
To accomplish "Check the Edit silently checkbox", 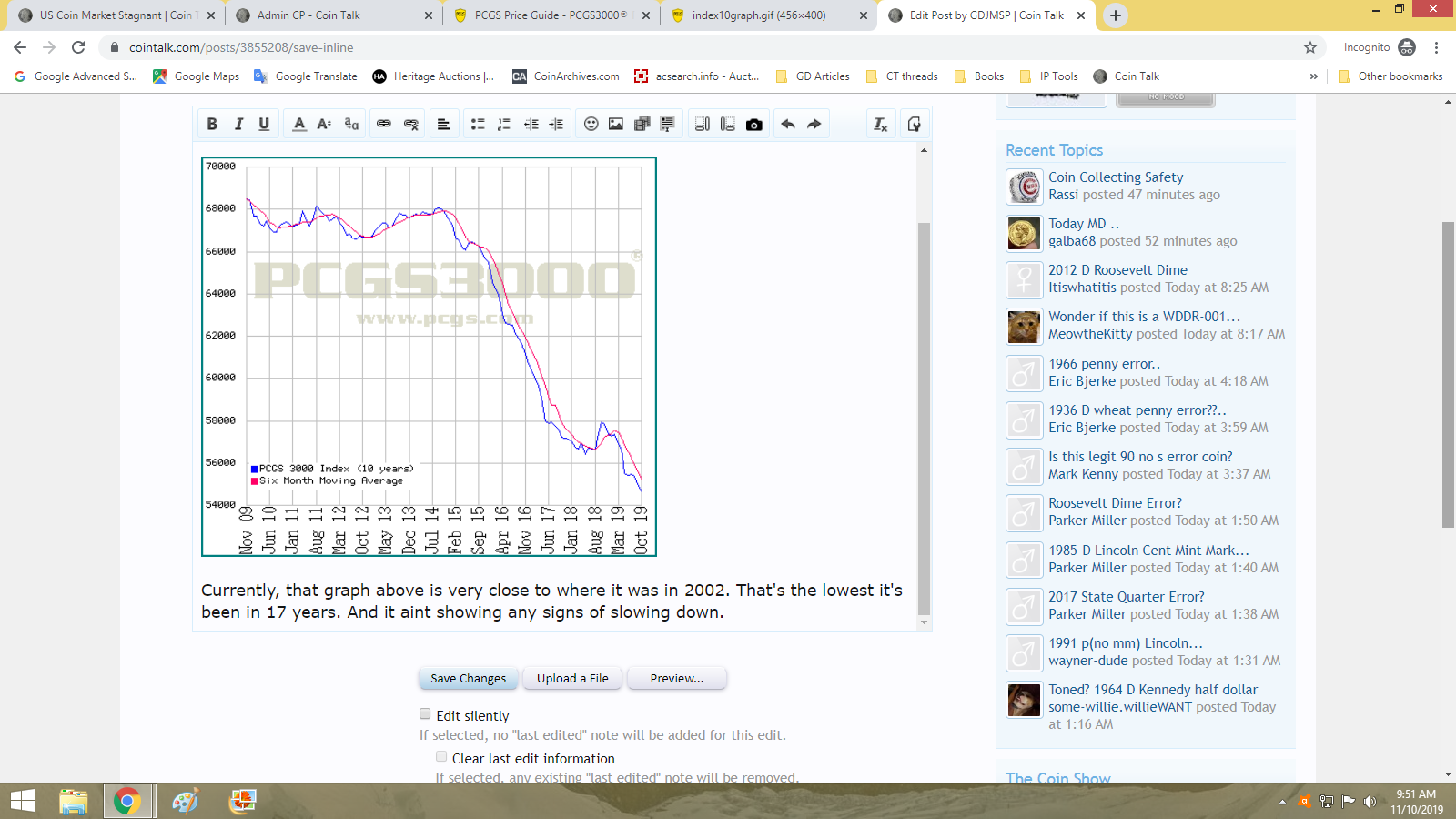I will pyautogui.click(x=425, y=714).
